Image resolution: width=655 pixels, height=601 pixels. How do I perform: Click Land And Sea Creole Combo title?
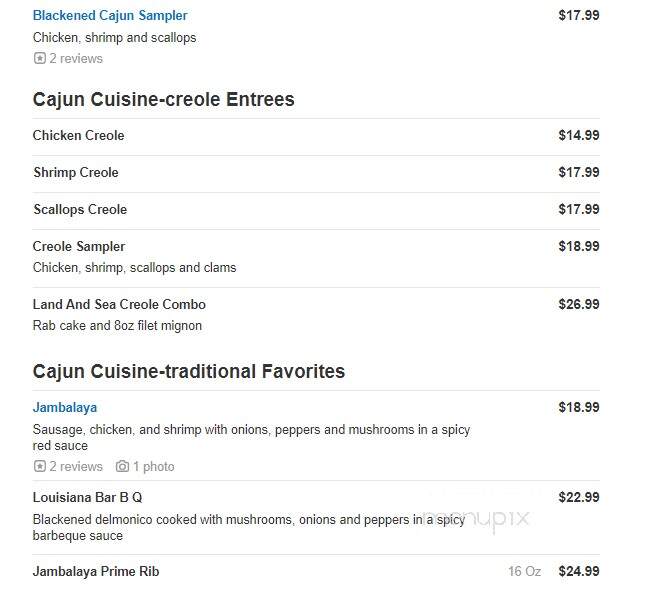point(119,304)
